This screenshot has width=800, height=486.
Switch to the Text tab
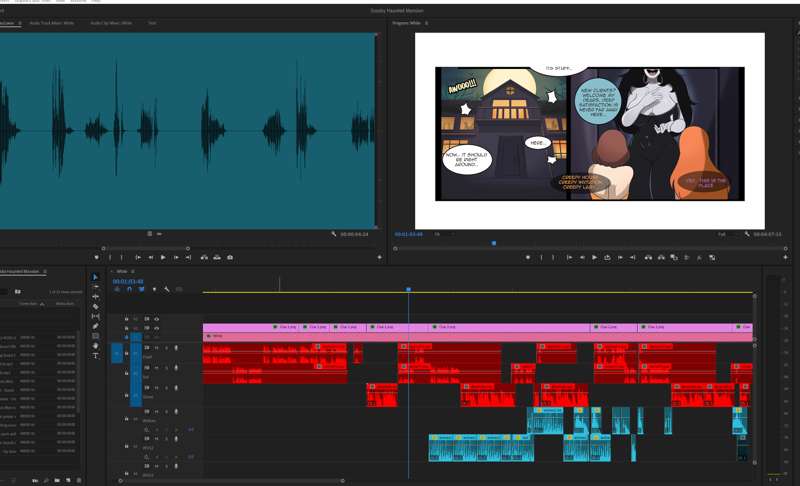click(152, 23)
